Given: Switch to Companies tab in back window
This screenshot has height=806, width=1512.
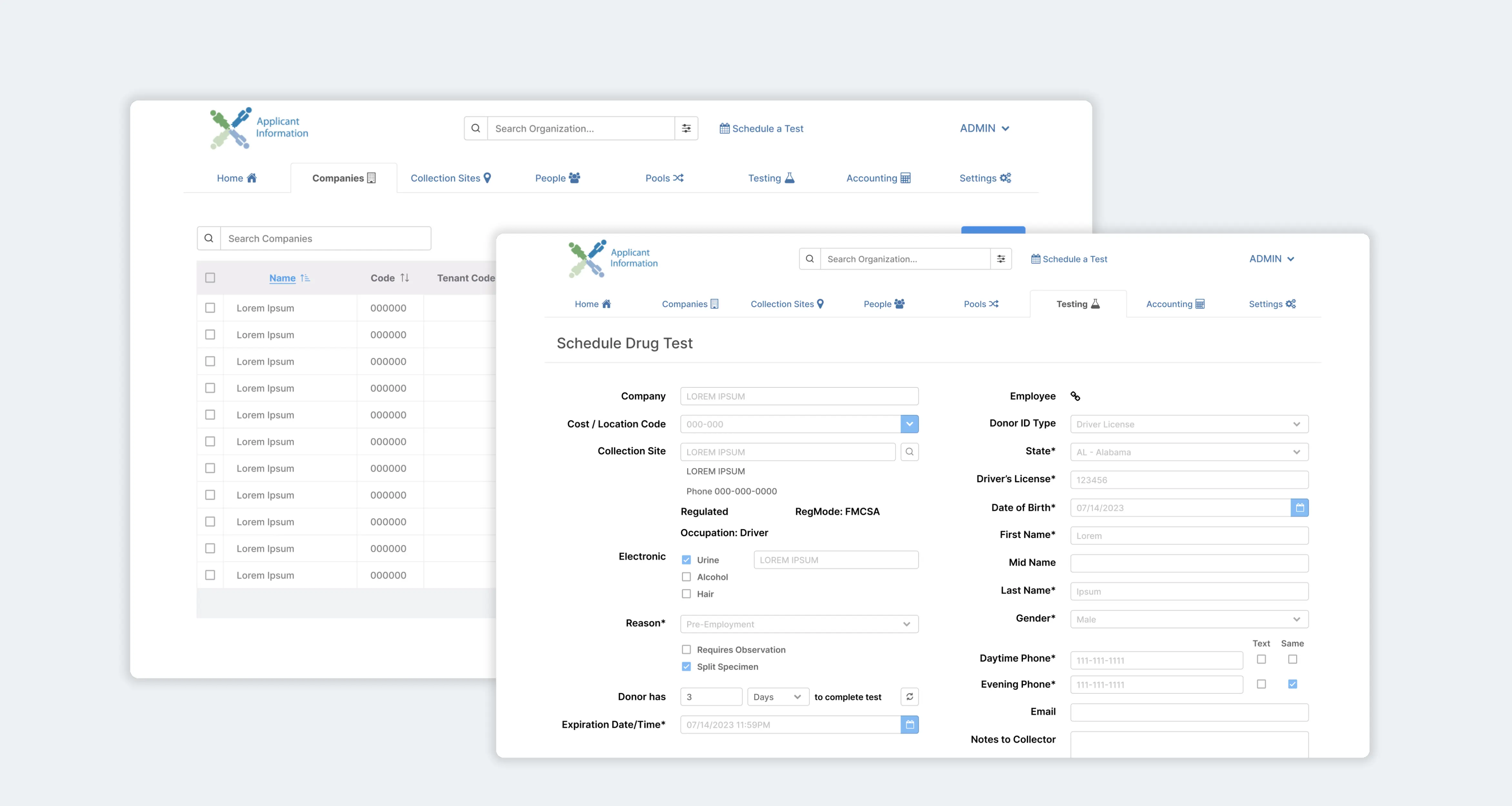Looking at the screenshot, I should [x=343, y=178].
